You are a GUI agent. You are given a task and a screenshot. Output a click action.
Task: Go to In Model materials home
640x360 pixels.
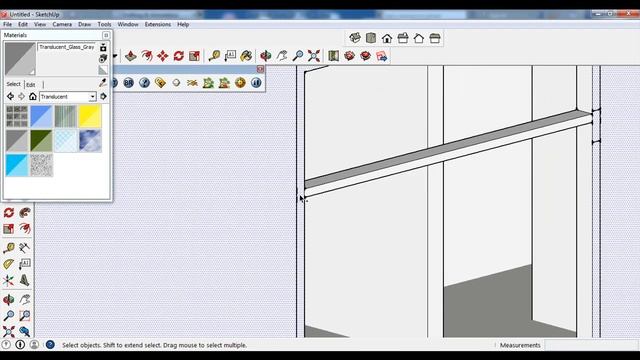click(x=33, y=97)
